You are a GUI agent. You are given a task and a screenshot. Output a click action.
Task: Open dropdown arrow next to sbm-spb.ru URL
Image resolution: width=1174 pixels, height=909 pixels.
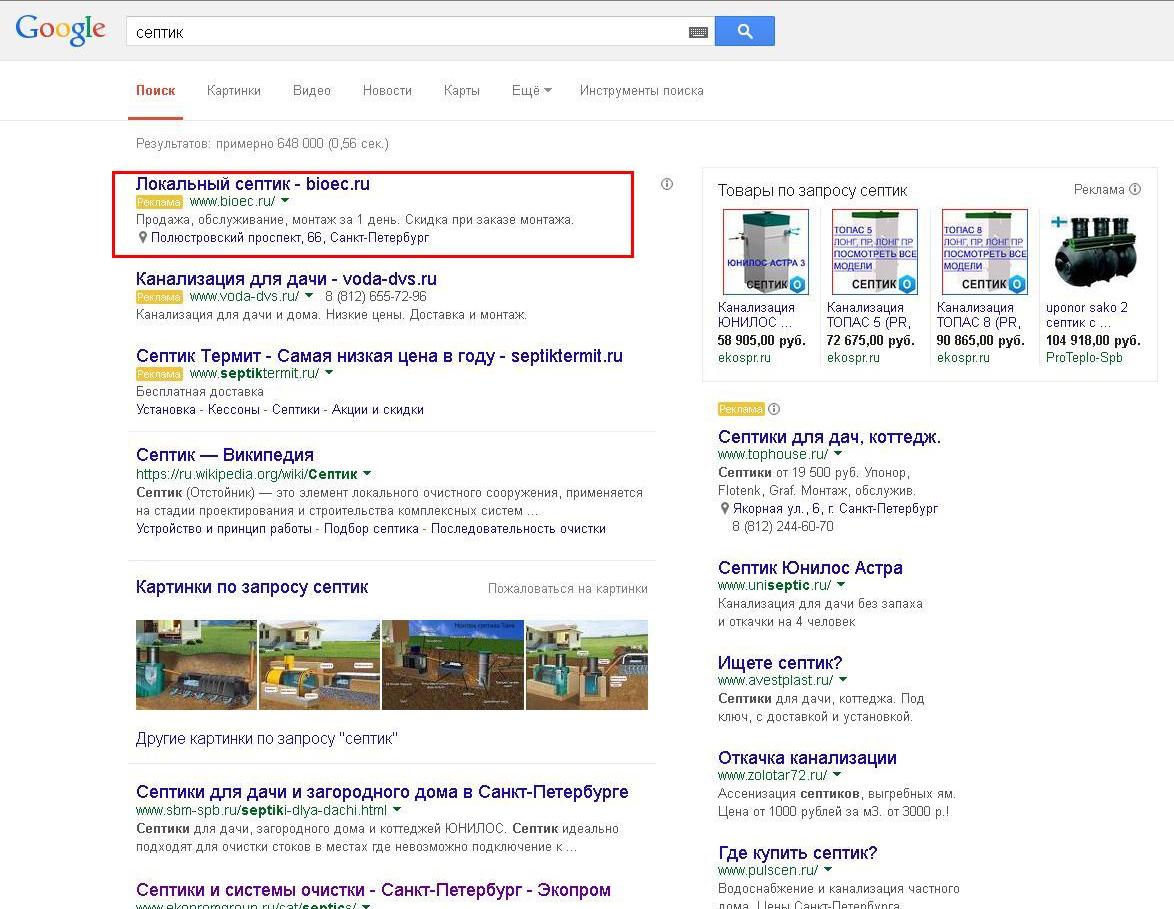(397, 809)
